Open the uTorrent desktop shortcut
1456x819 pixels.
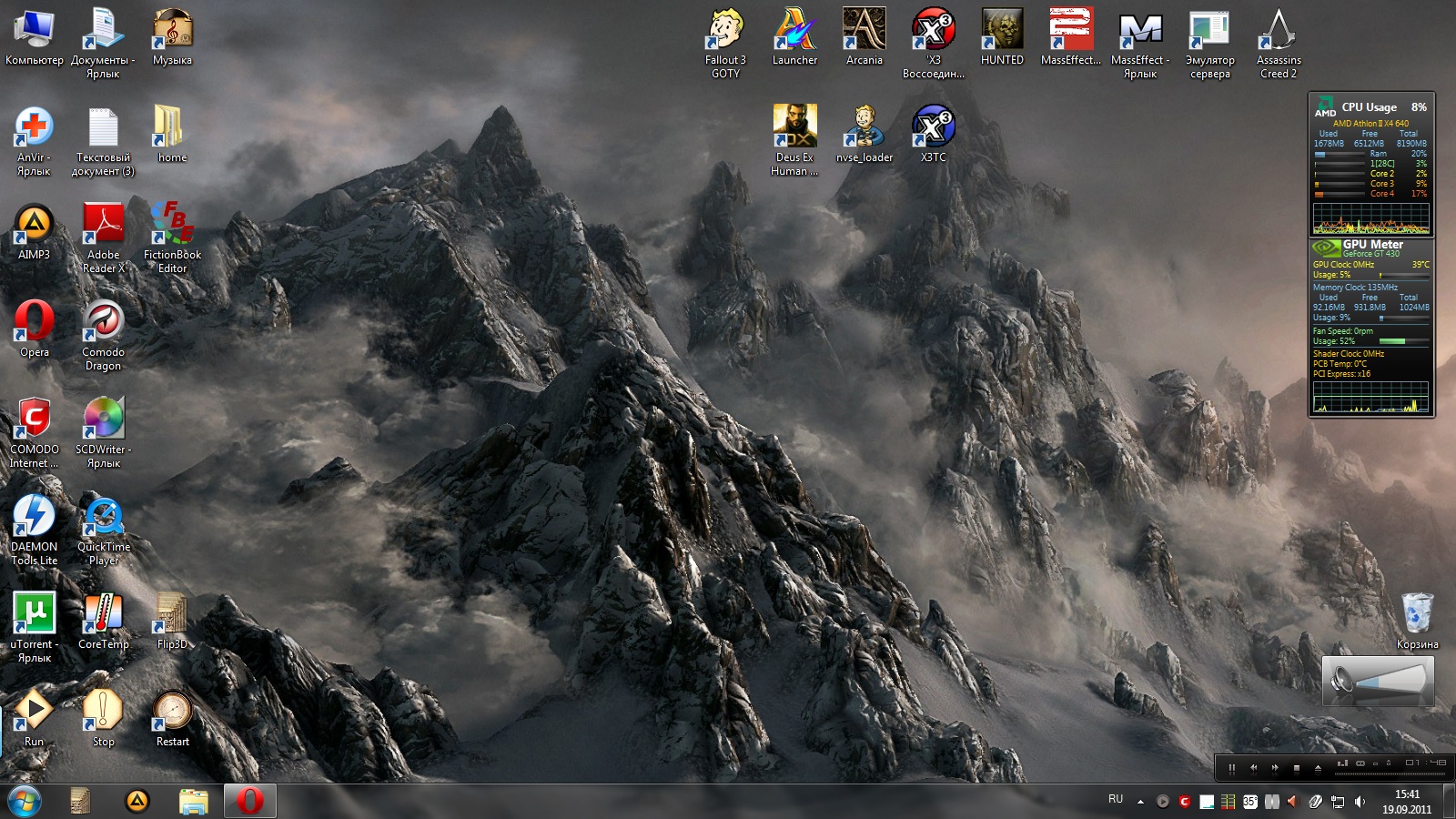34,615
